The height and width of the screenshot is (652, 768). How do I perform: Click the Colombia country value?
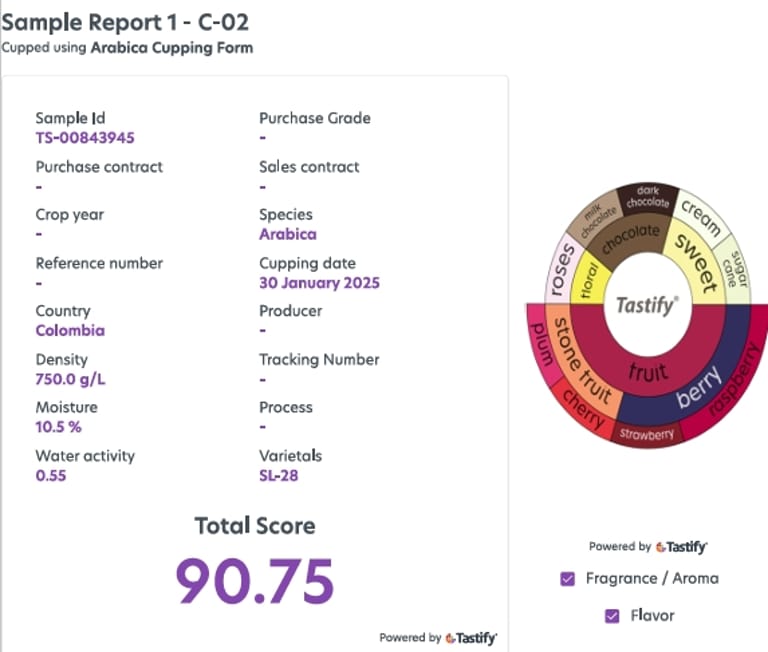pos(70,331)
